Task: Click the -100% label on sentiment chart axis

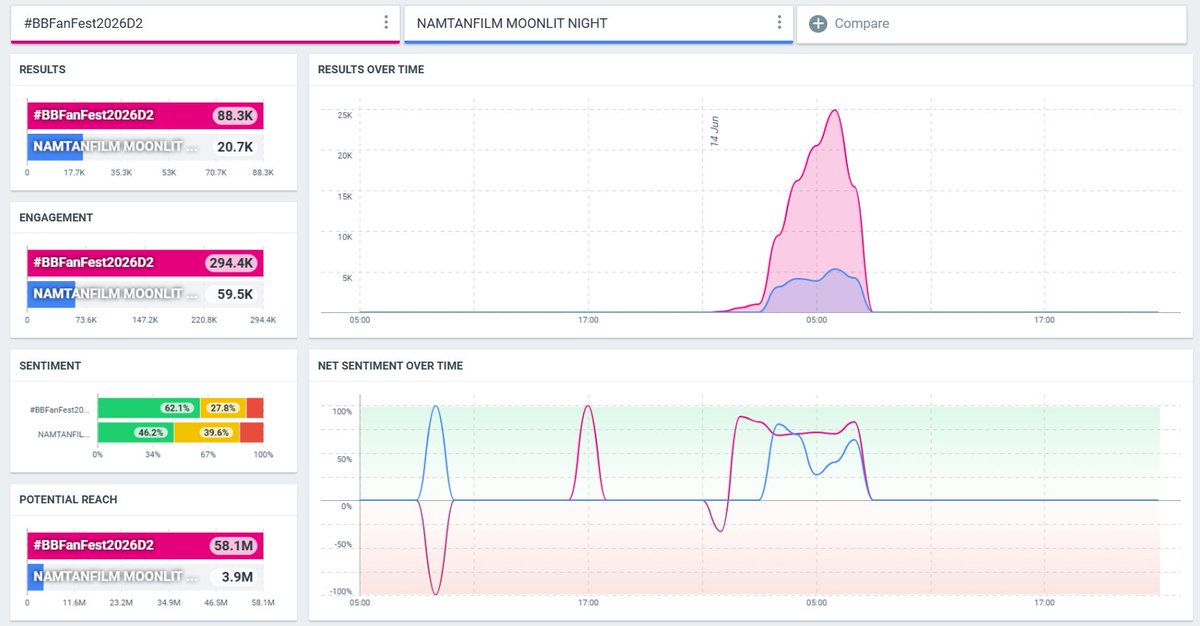Action: 340,592
